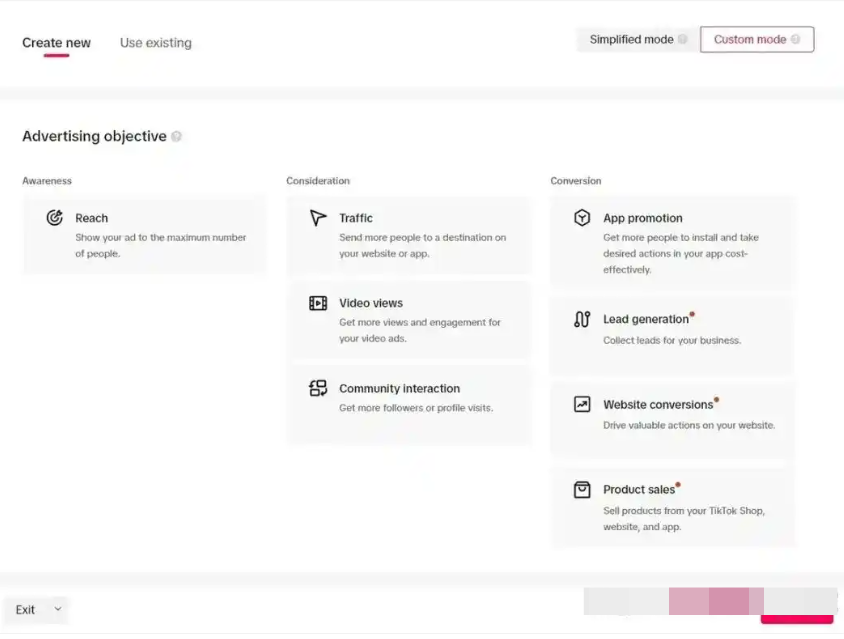Choose the App promotion objective title
This screenshot has height=639, width=844.
[643, 218]
